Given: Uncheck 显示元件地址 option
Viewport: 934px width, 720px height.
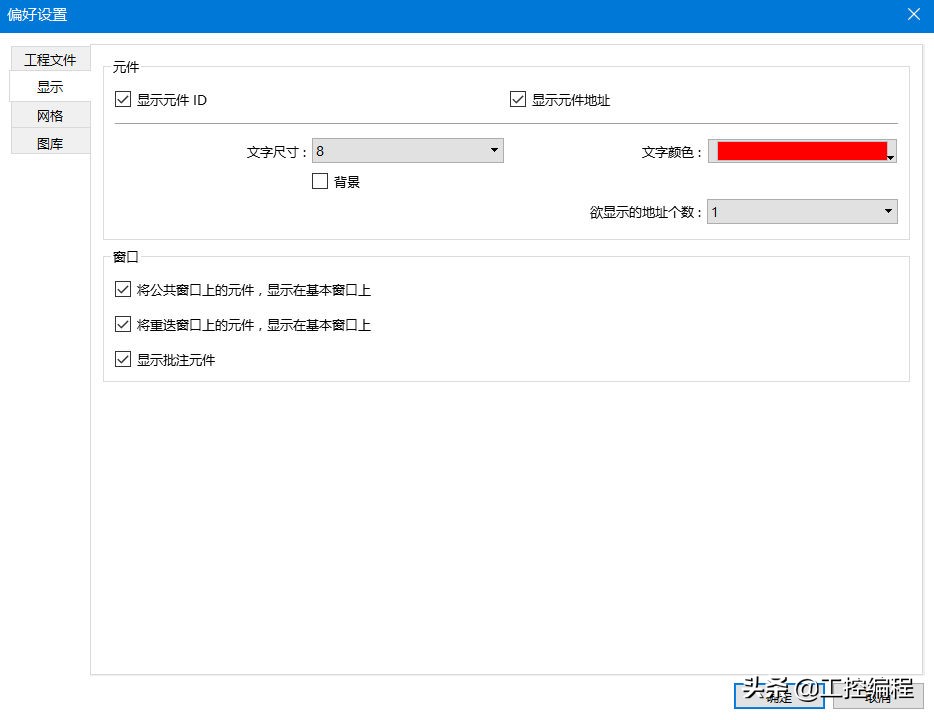Looking at the screenshot, I should (x=518, y=99).
